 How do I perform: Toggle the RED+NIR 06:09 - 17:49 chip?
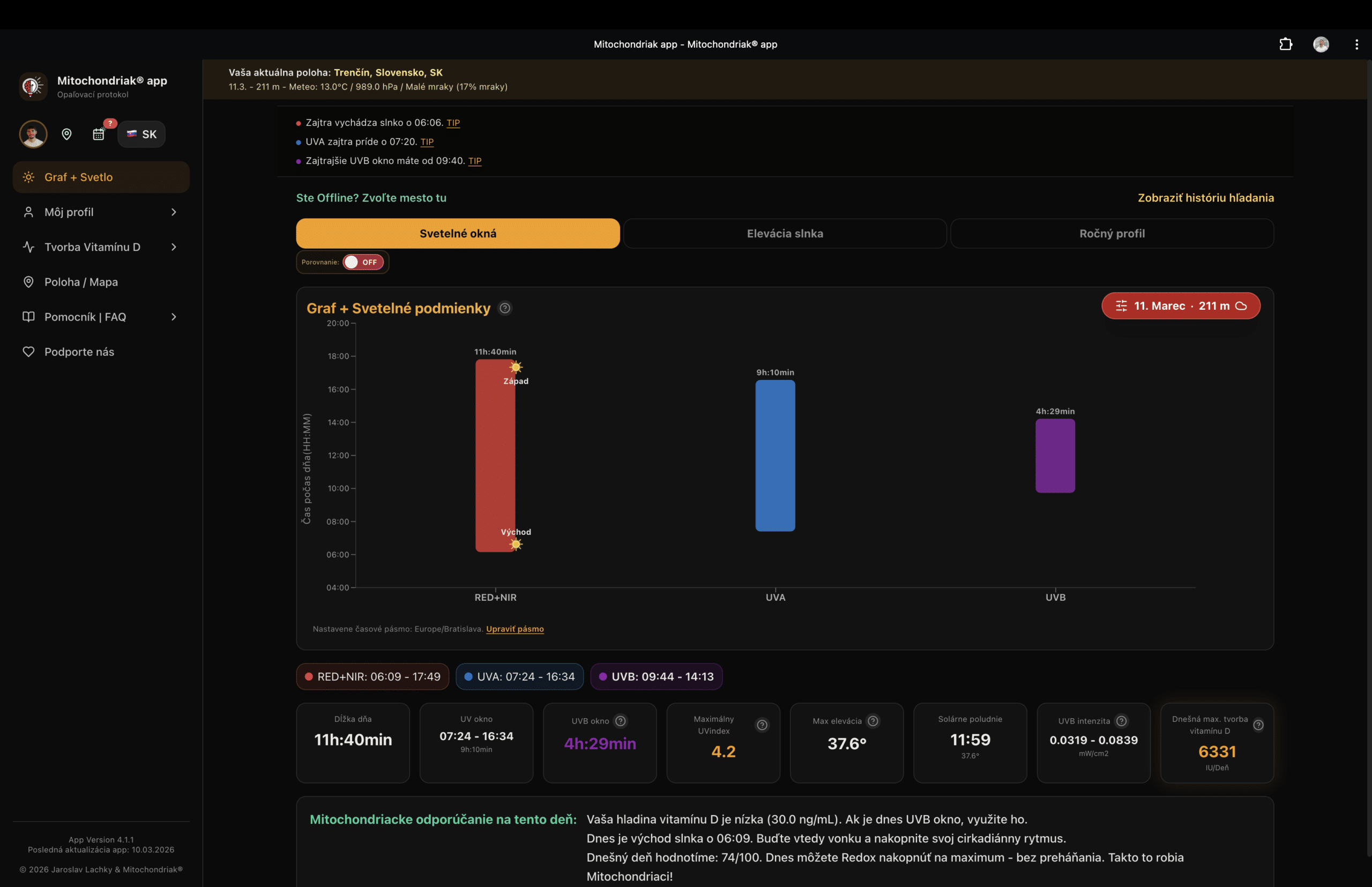click(x=372, y=677)
